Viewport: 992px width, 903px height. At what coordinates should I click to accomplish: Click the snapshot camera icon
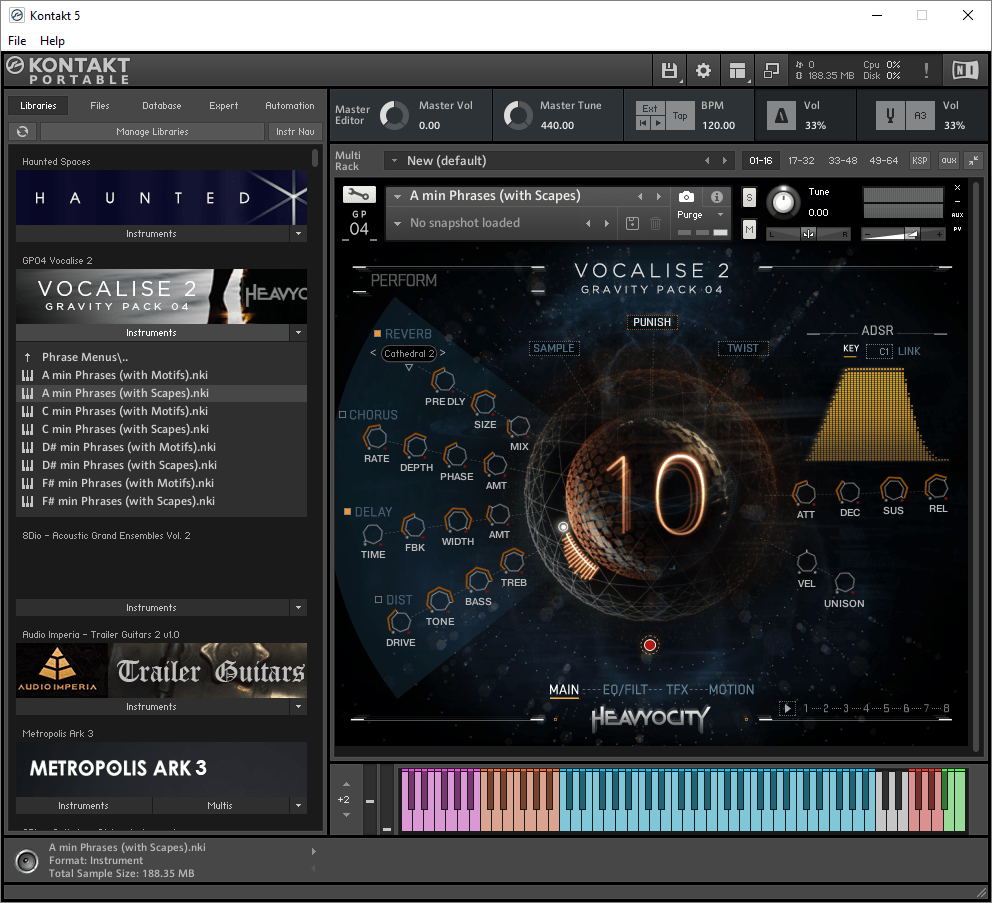coord(686,197)
